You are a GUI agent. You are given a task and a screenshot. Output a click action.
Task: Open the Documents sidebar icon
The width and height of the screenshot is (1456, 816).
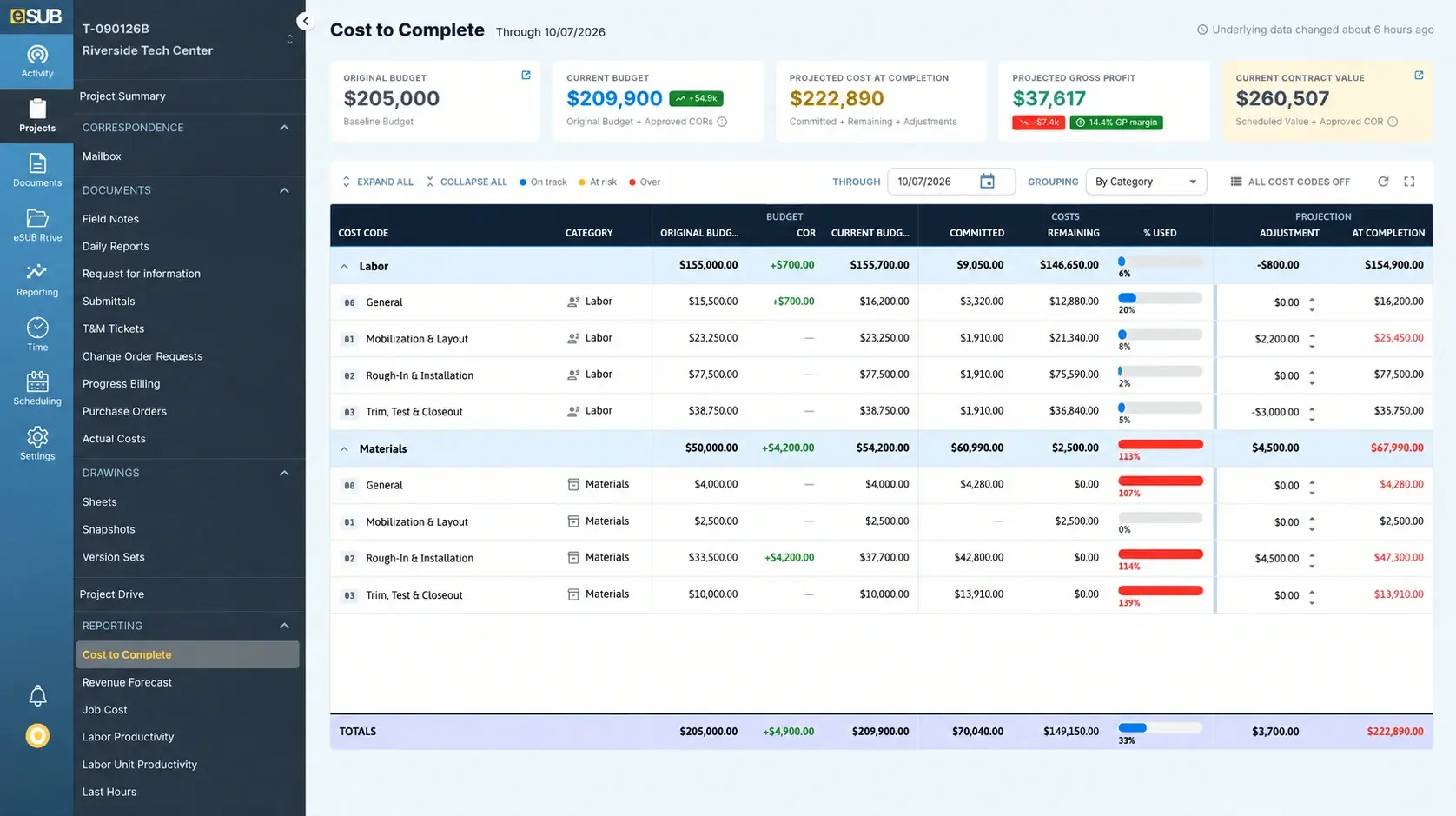click(x=36, y=170)
